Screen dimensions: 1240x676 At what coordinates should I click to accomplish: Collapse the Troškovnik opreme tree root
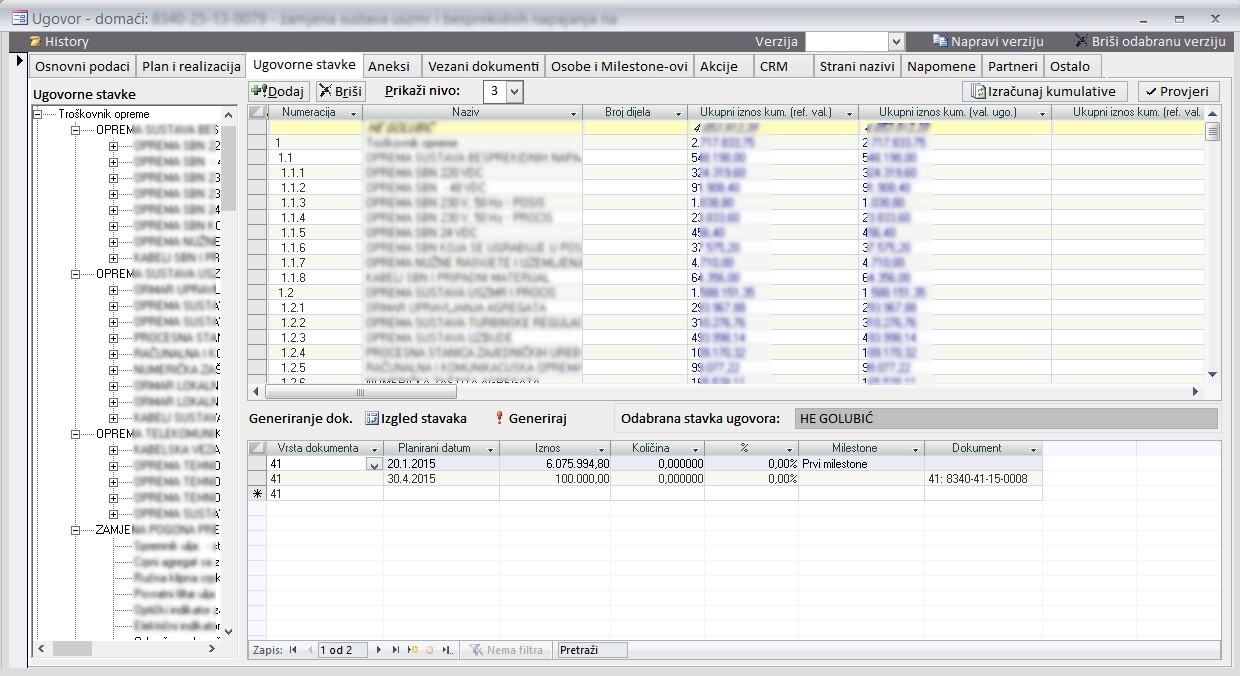[x=39, y=114]
